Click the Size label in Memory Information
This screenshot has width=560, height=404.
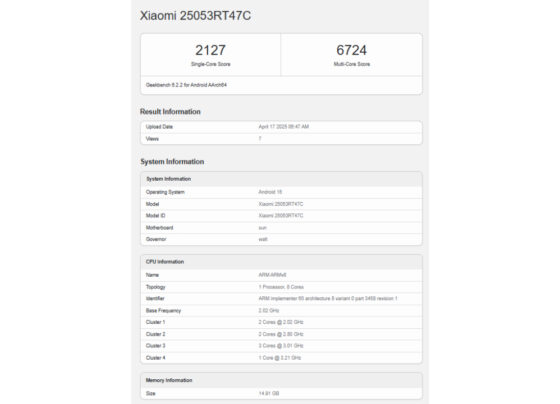pos(150,394)
